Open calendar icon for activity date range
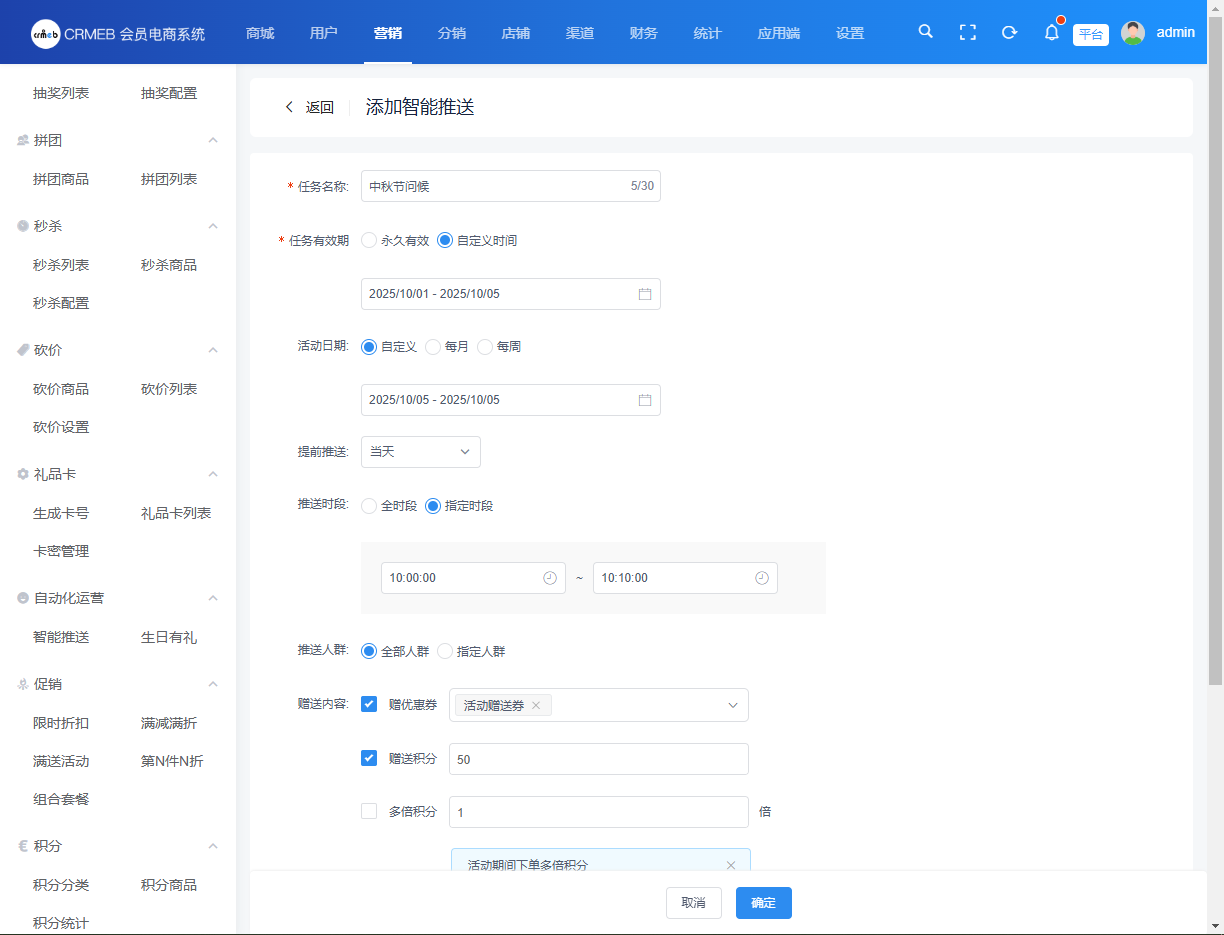Image resolution: width=1224 pixels, height=935 pixels. [645, 400]
